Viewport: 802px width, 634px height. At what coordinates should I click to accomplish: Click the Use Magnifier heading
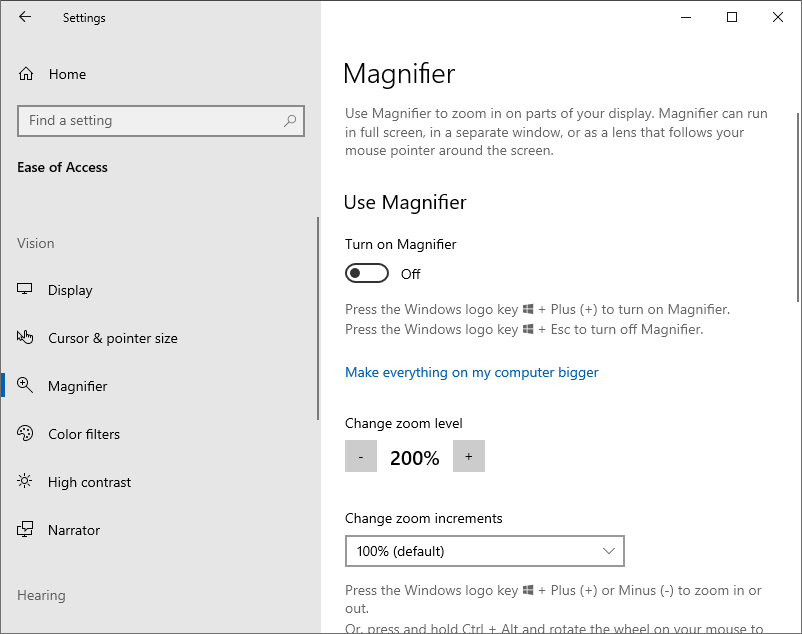[x=405, y=202]
